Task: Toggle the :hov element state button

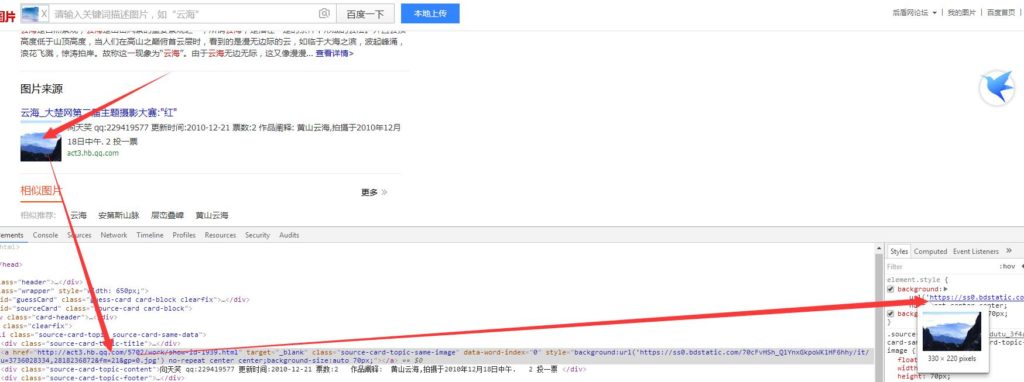Action: coord(1007,266)
